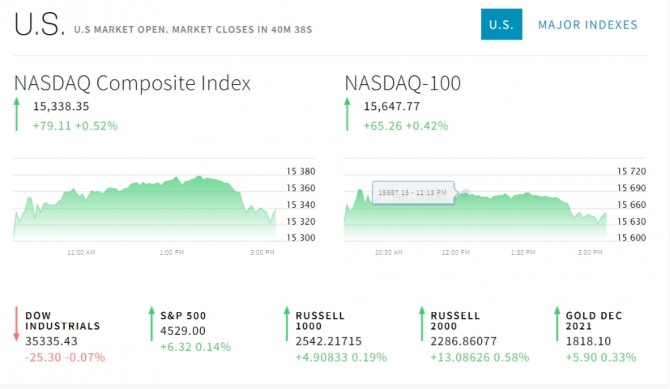Click NASDAQ-100 green up arrow
The height and width of the screenshot is (389, 670).
(x=347, y=114)
